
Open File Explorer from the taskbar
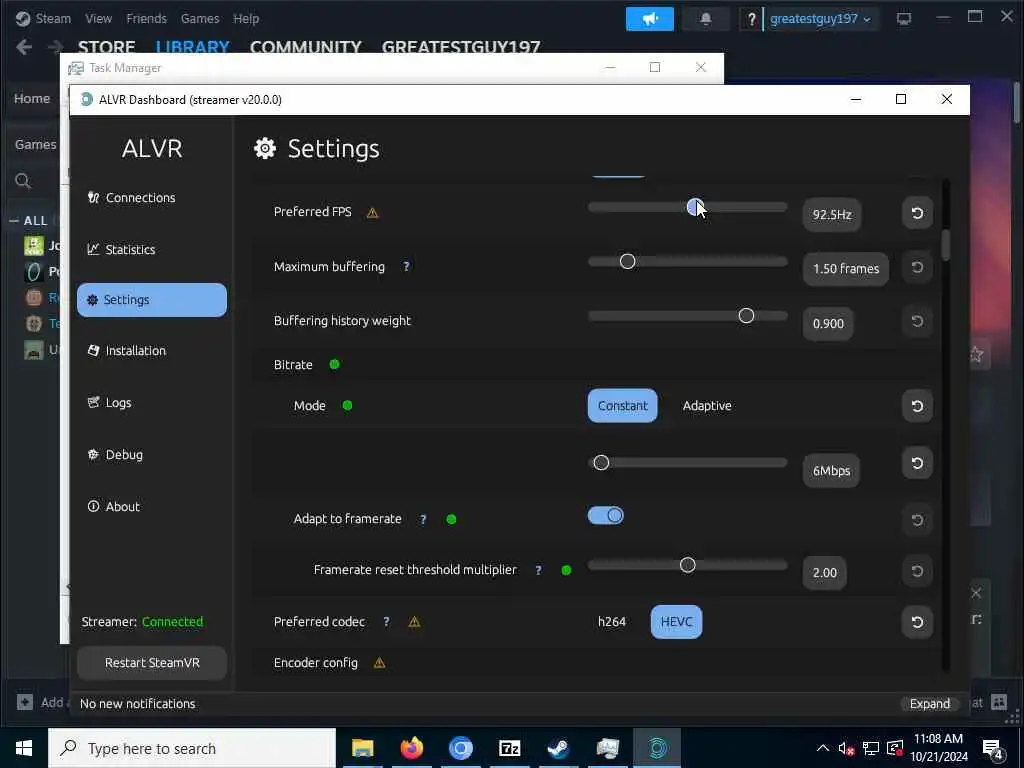(362, 748)
